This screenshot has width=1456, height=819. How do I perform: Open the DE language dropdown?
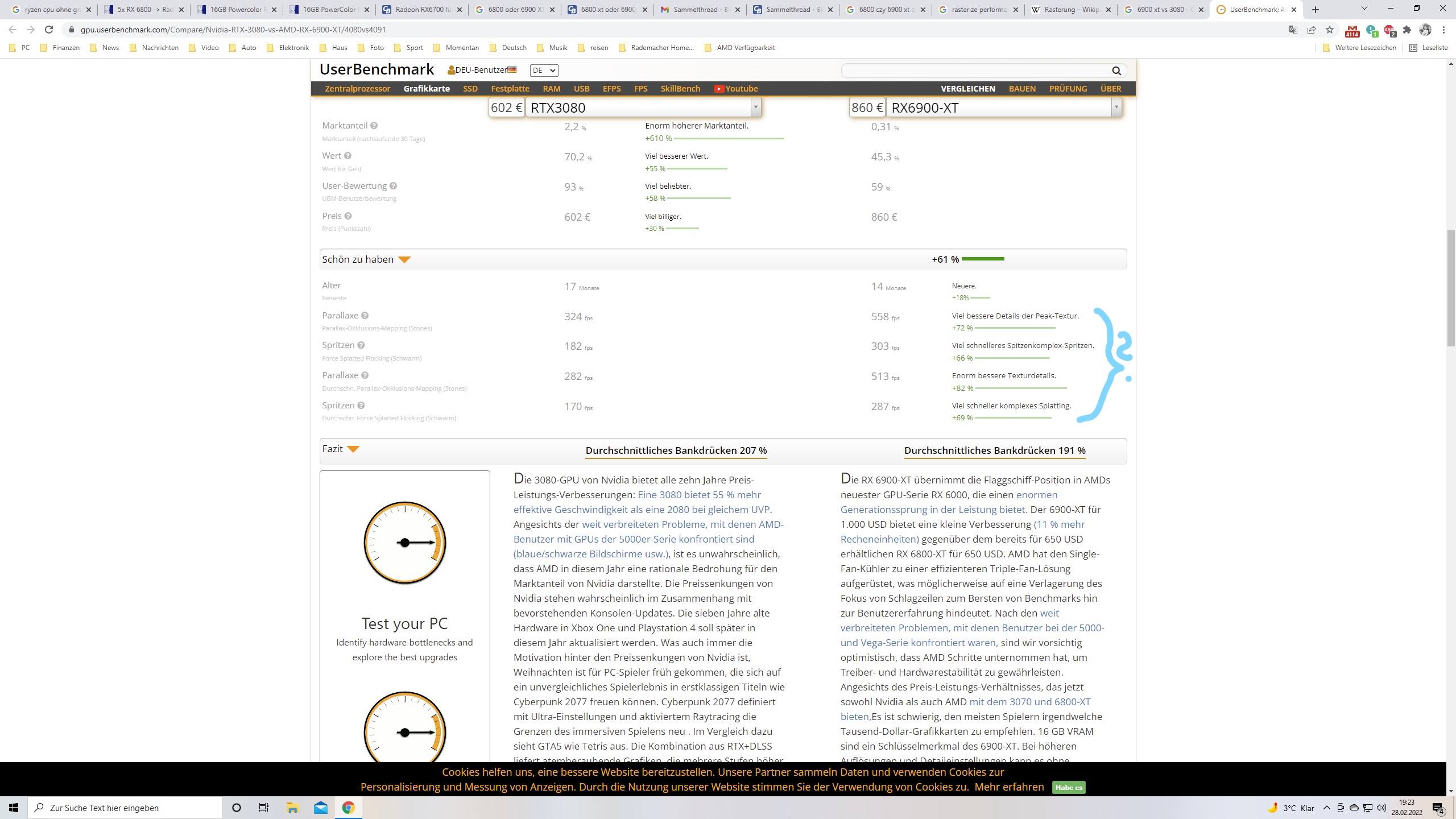point(544,71)
